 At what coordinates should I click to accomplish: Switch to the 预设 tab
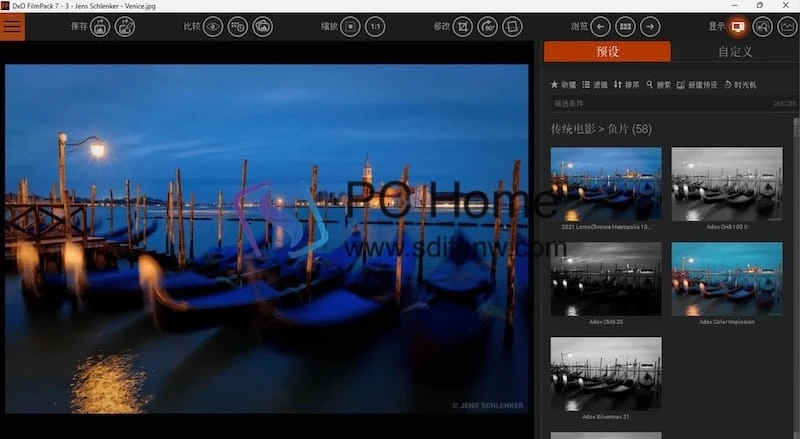pyautogui.click(x=607, y=52)
